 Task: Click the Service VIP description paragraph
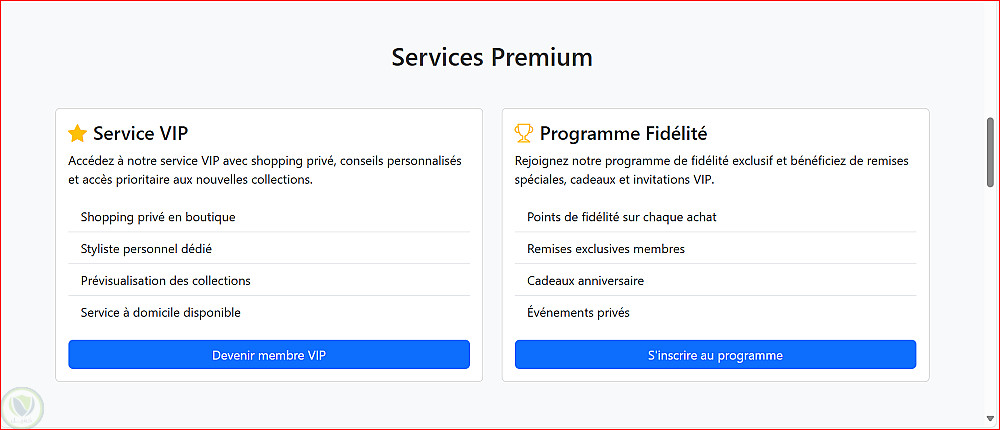pos(265,170)
